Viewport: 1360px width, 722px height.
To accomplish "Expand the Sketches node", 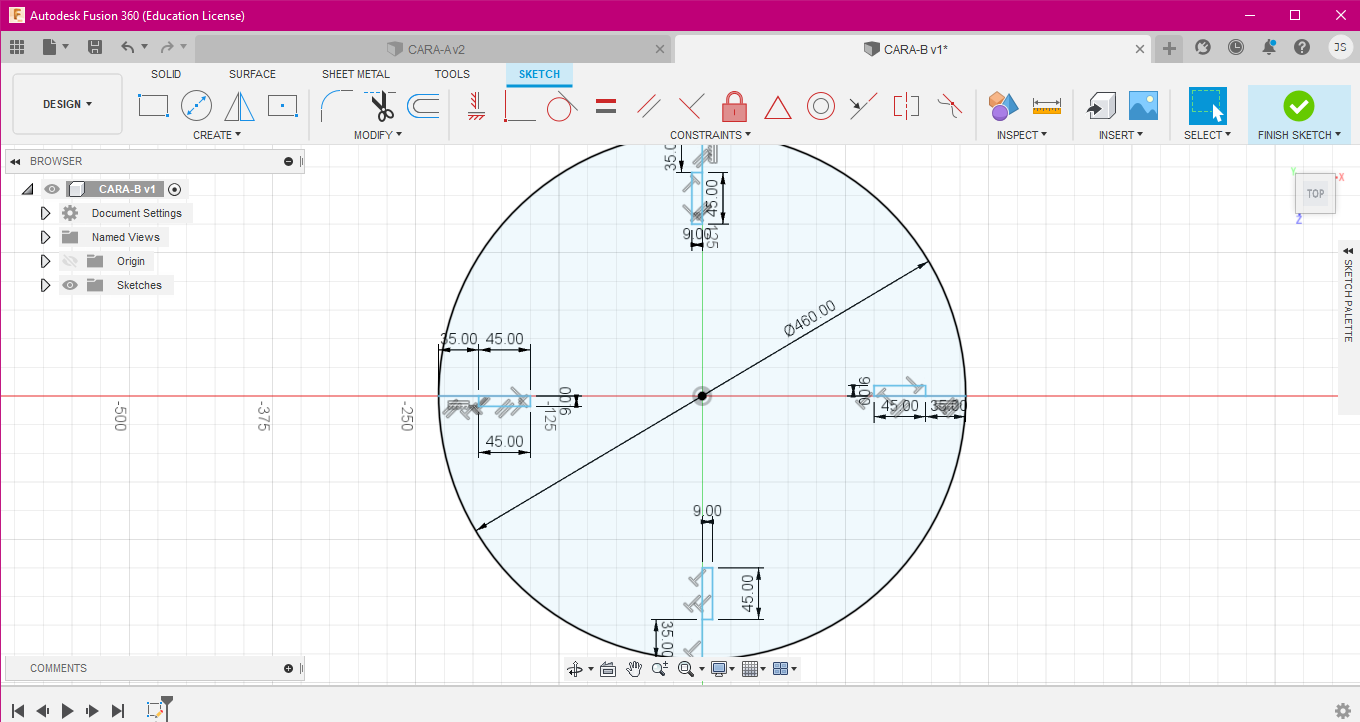I will pos(45,285).
